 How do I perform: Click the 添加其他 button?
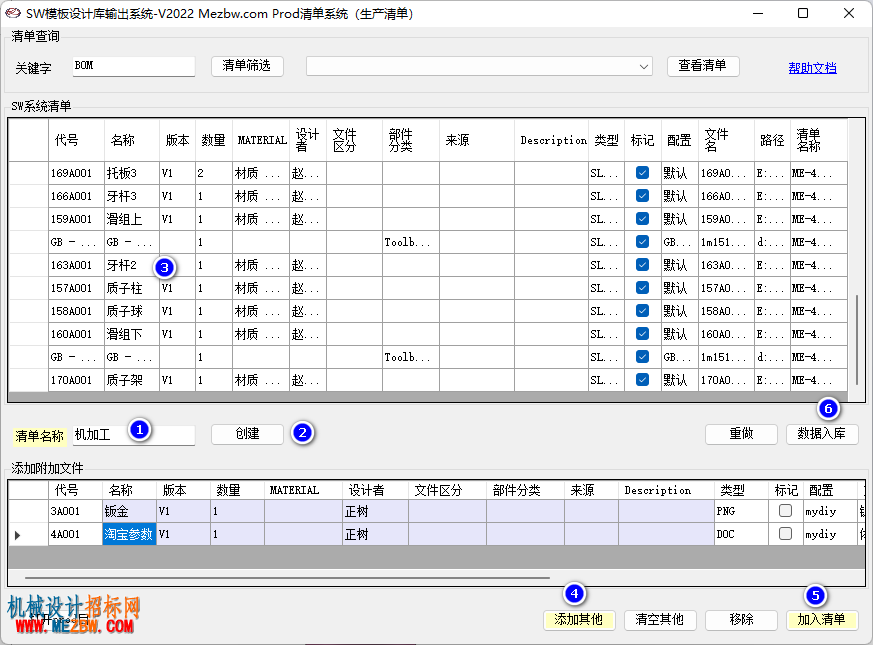[x=579, y=620]
